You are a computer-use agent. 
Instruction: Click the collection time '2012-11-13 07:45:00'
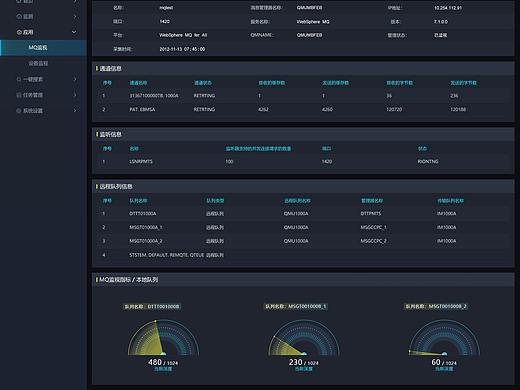[182, 49]
